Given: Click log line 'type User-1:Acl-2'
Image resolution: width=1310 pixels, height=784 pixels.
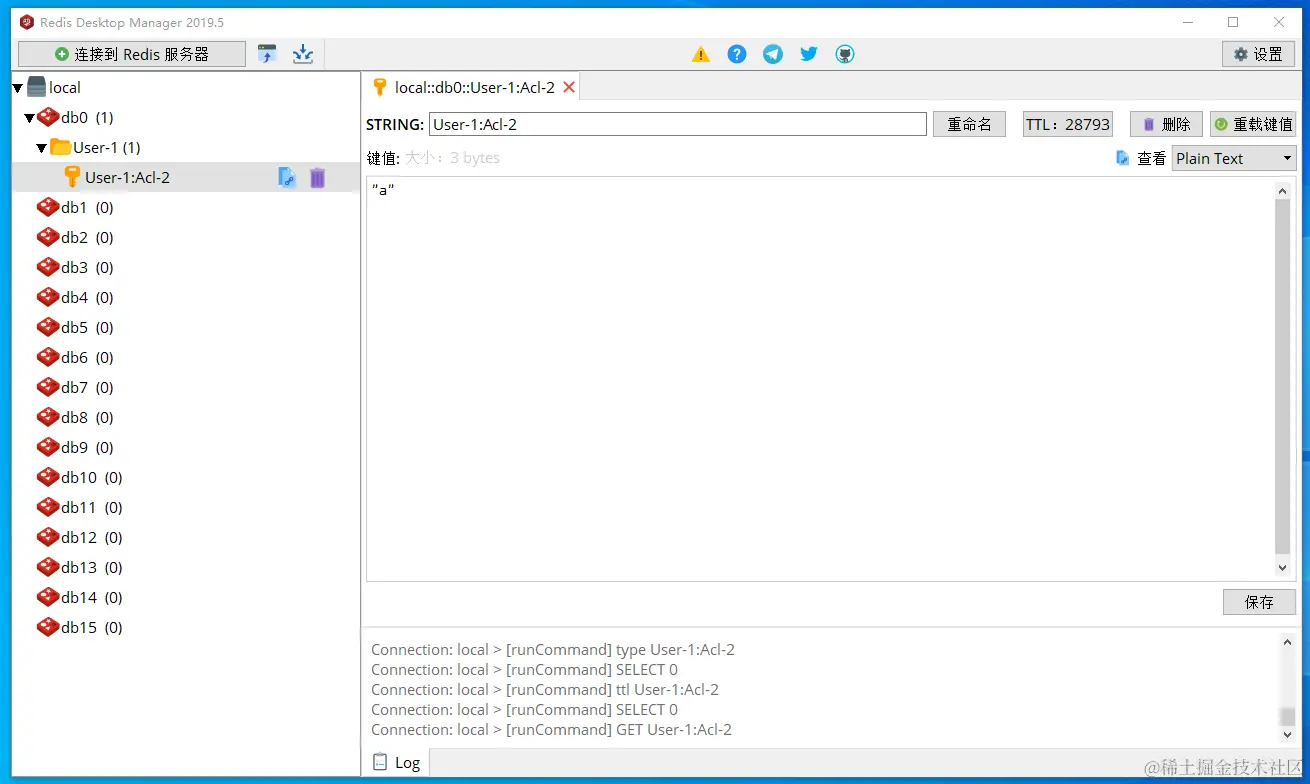Looking at the screenshot, I should coord(553,649).
